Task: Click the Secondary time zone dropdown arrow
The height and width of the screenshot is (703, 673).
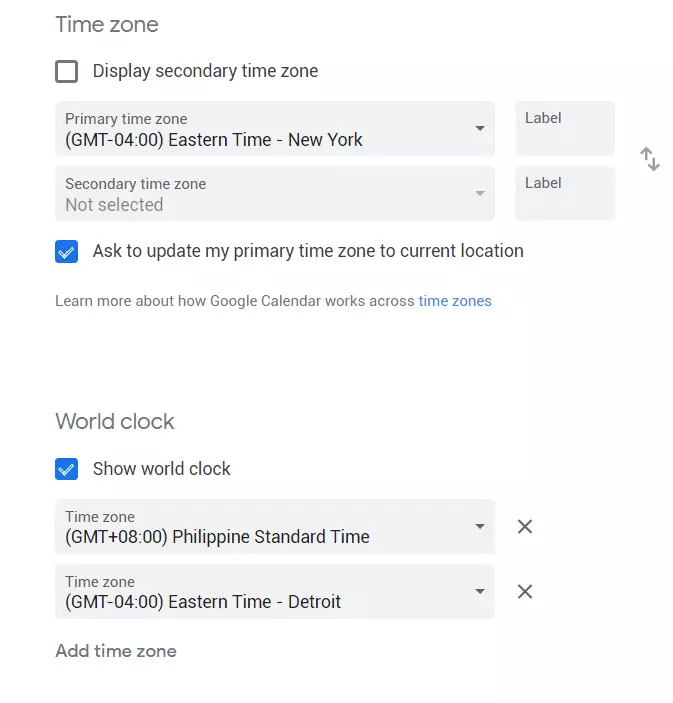Action: pos(480,194)
